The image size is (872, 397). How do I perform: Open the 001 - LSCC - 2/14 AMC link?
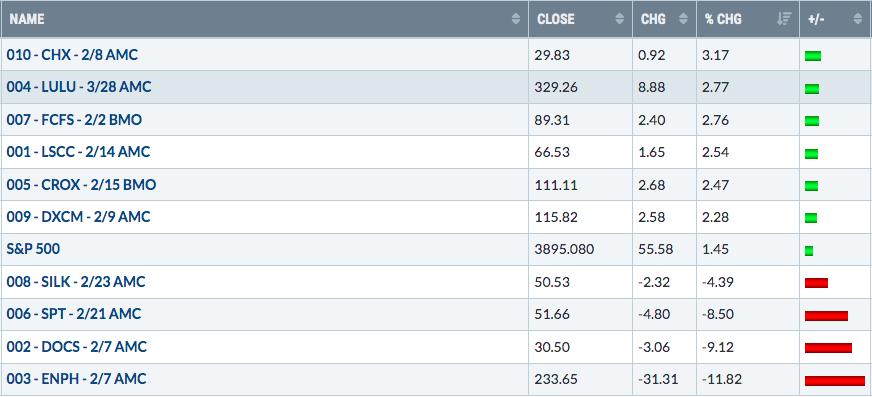(x=78, y=152)
